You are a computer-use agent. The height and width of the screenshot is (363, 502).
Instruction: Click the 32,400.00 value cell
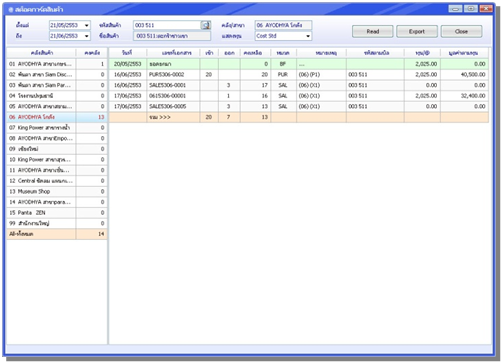click(x=464, y=96)
